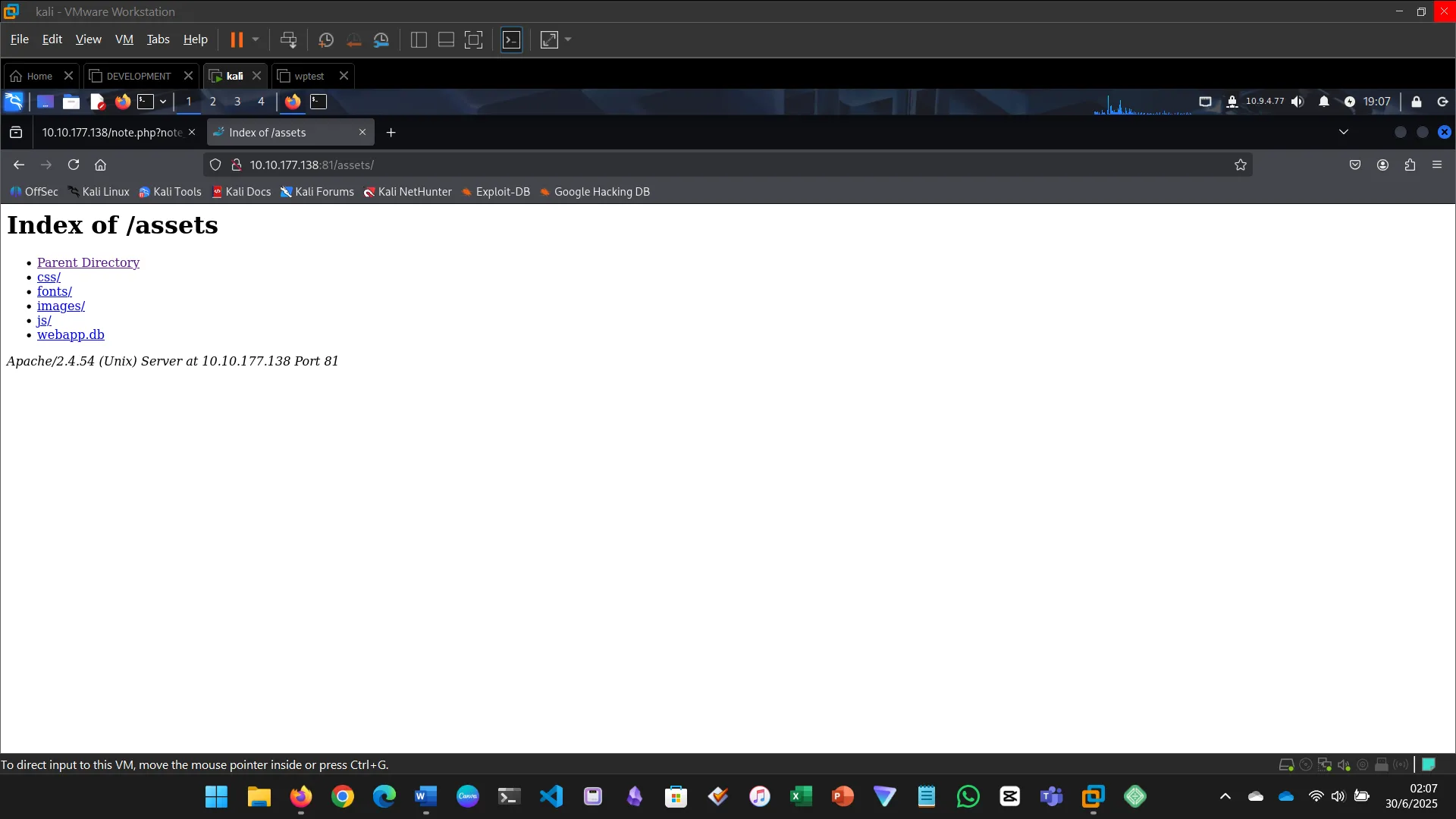Image resolution: width=1456 pixels, height=819 pixels.
Task: Bookmark this page with the star icon
Action: [1240, 165]
